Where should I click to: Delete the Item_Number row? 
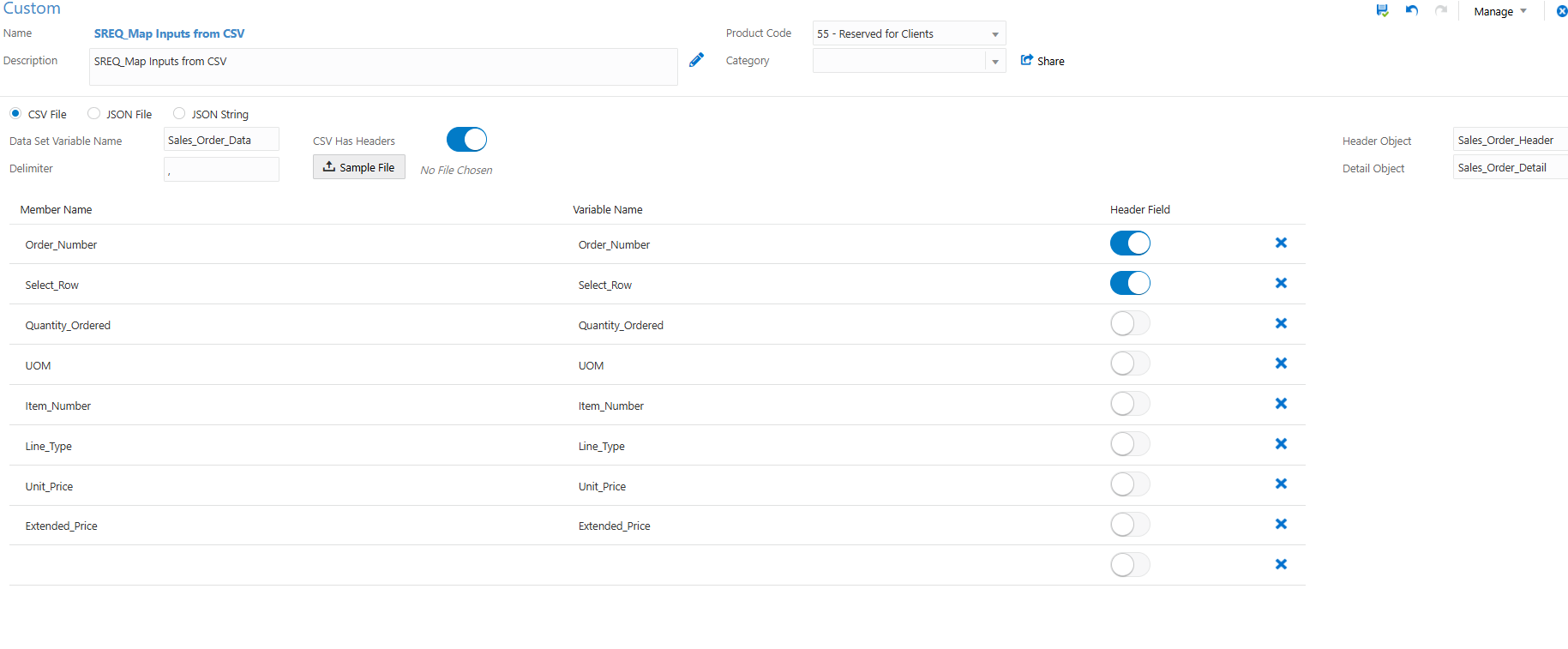point(1281,404)
